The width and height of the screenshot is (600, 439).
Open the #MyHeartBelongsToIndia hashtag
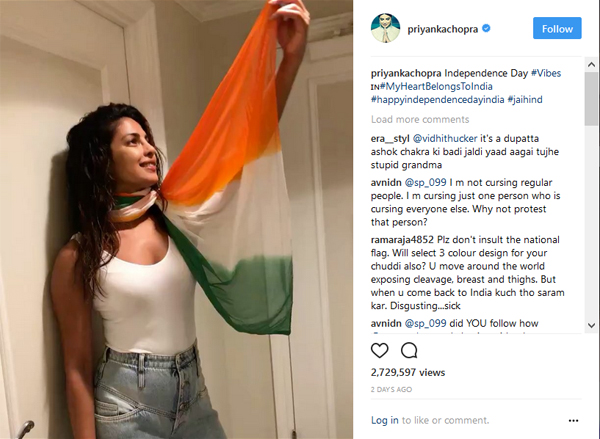[x=436, y=86]
